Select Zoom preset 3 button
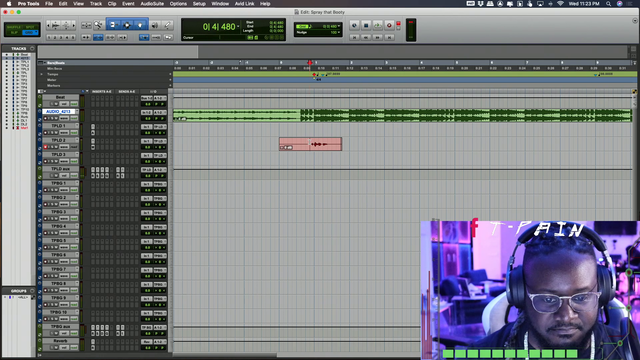This screenshot has height=360, width=640. 61,37
